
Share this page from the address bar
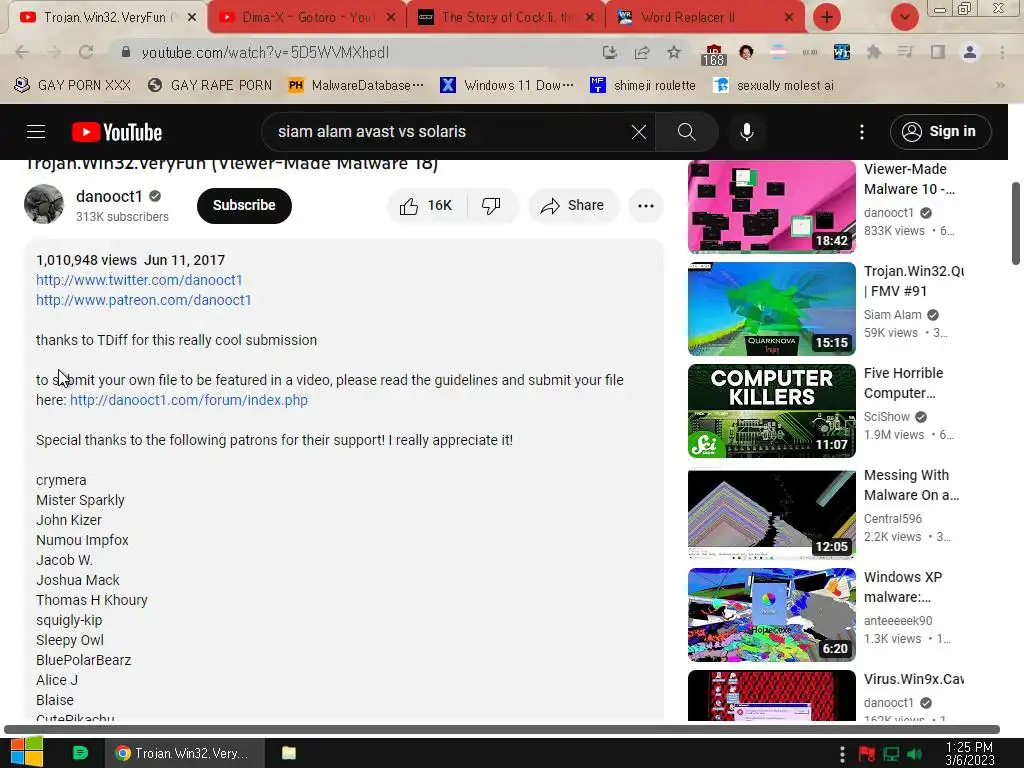642,52
